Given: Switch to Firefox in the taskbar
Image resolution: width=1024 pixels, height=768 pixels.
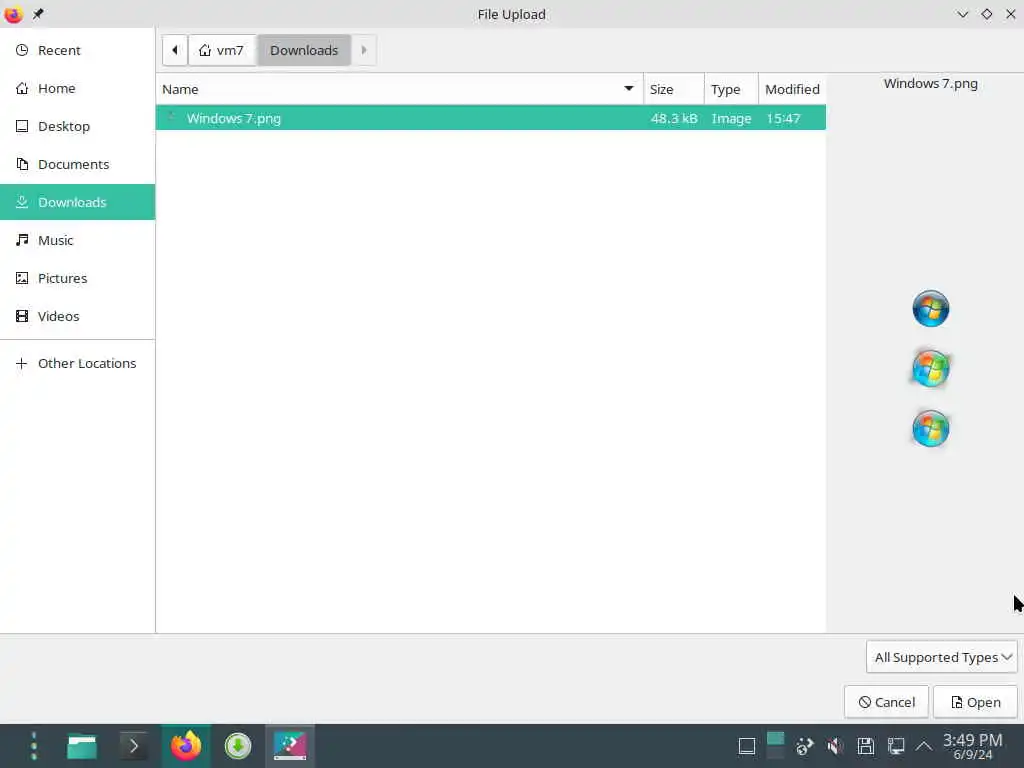Looking at the screenshot, I should (186, 746).
